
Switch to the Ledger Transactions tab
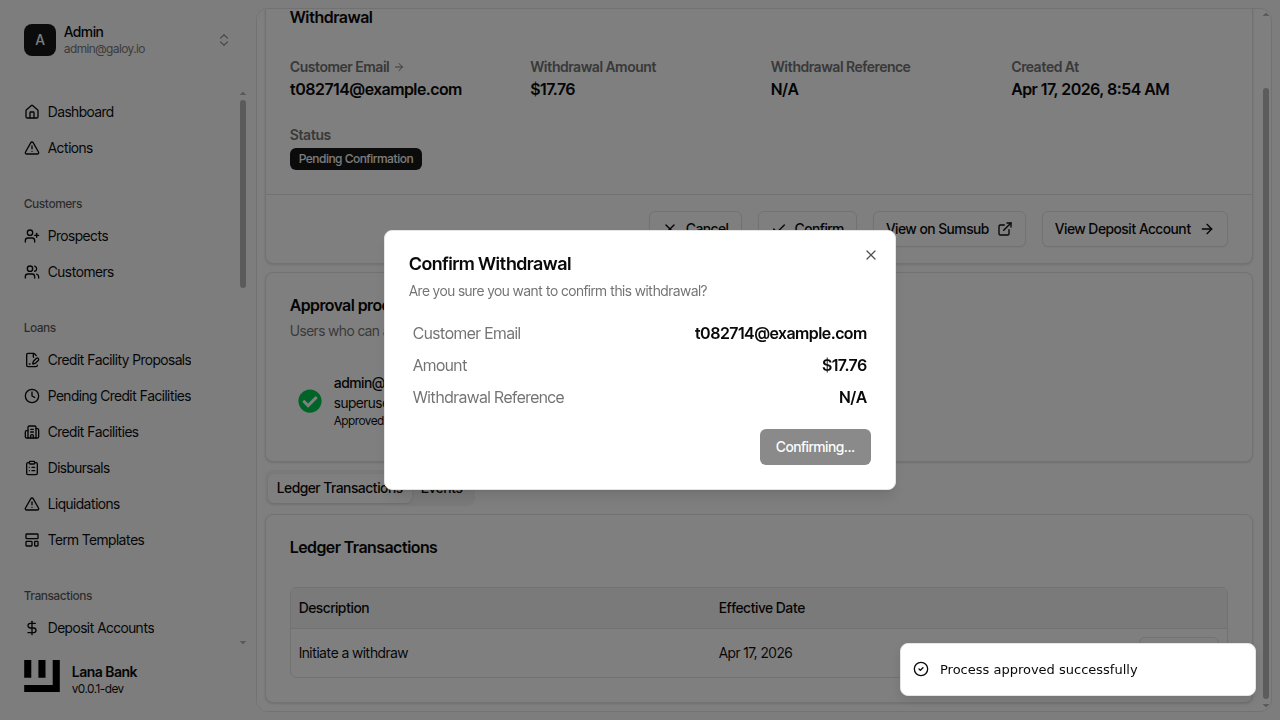point(338,488)
